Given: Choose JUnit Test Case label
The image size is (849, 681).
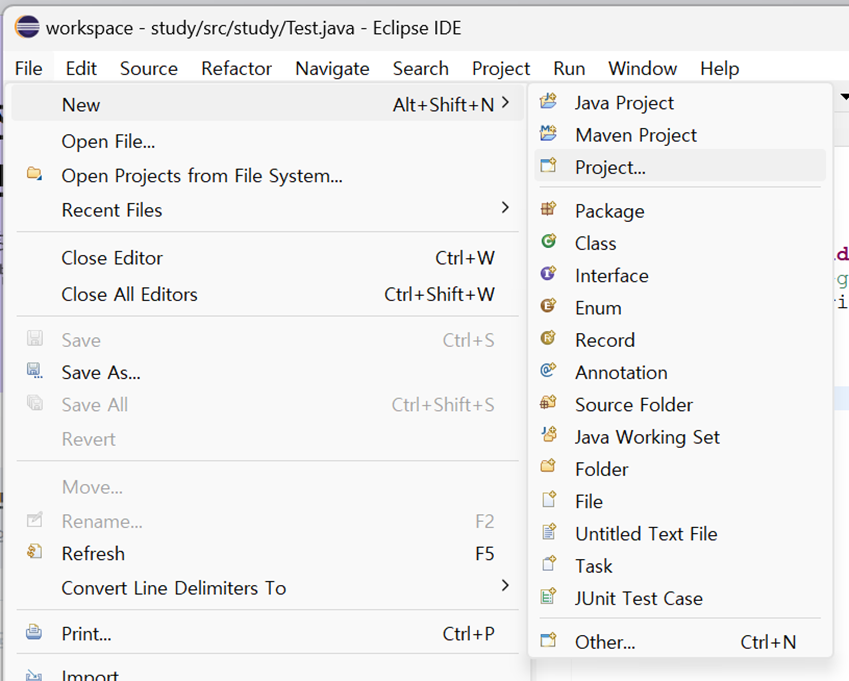Looking at the screenshot, I should point(639,598).
